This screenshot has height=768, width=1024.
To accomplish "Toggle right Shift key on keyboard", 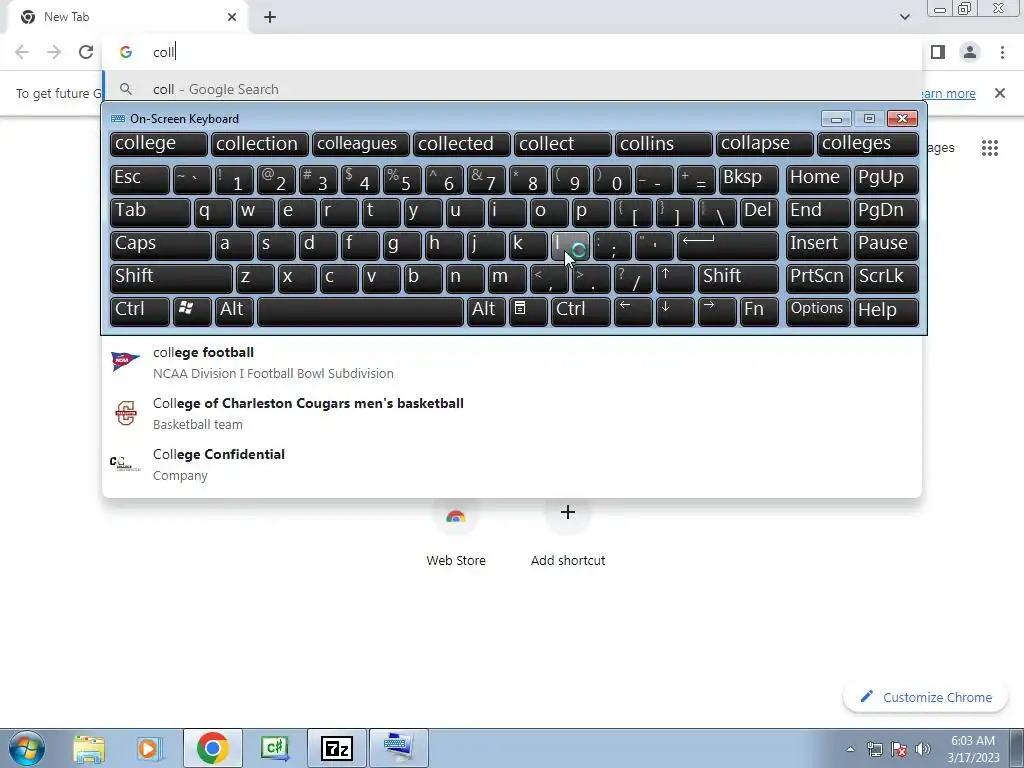I will (x=738, y=277).
